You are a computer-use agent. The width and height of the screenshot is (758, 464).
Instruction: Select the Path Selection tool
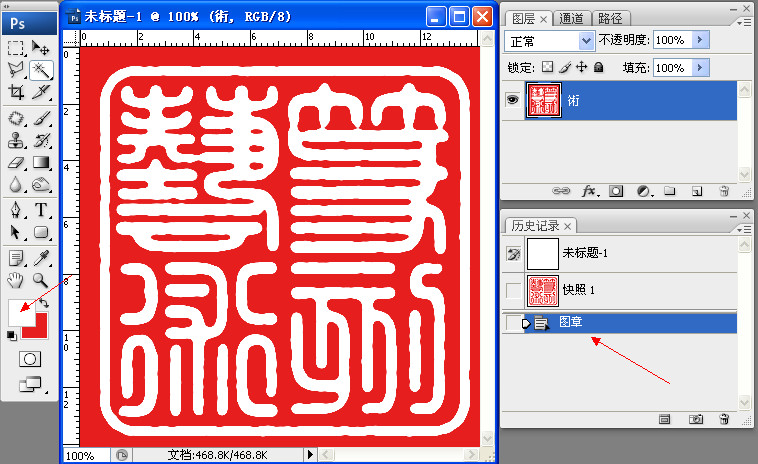click(15, 232)
